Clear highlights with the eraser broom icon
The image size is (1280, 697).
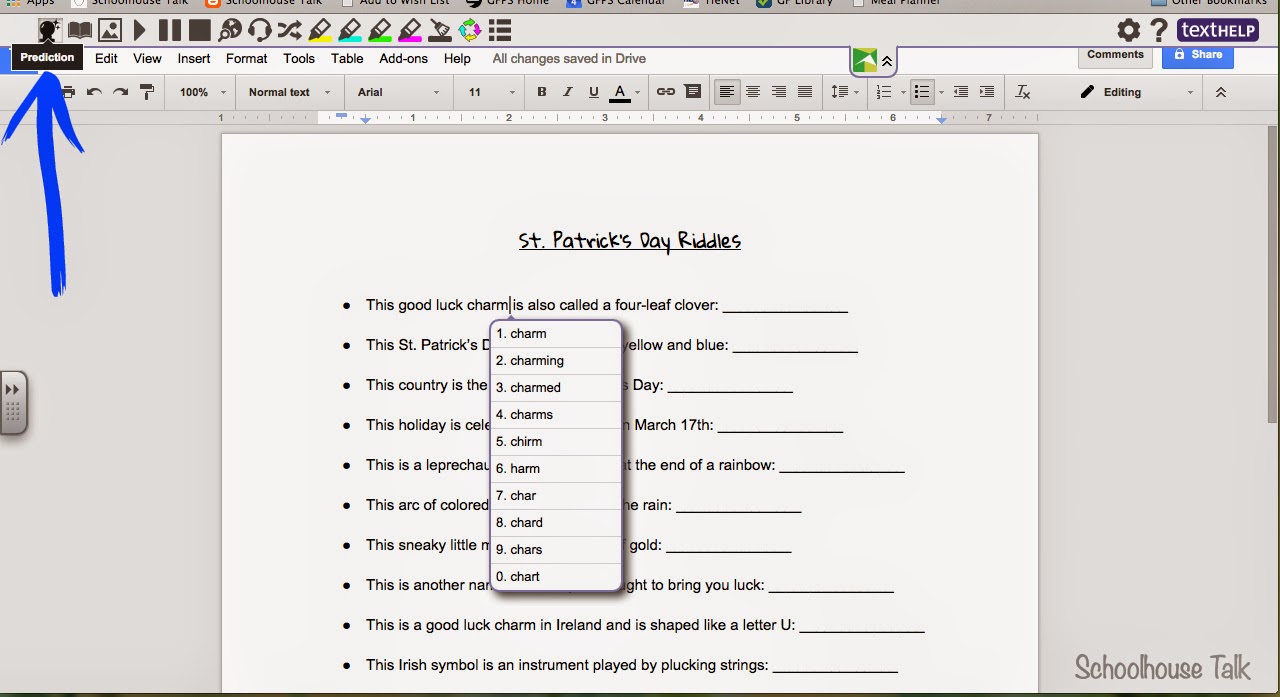click(x=440, y=30)
